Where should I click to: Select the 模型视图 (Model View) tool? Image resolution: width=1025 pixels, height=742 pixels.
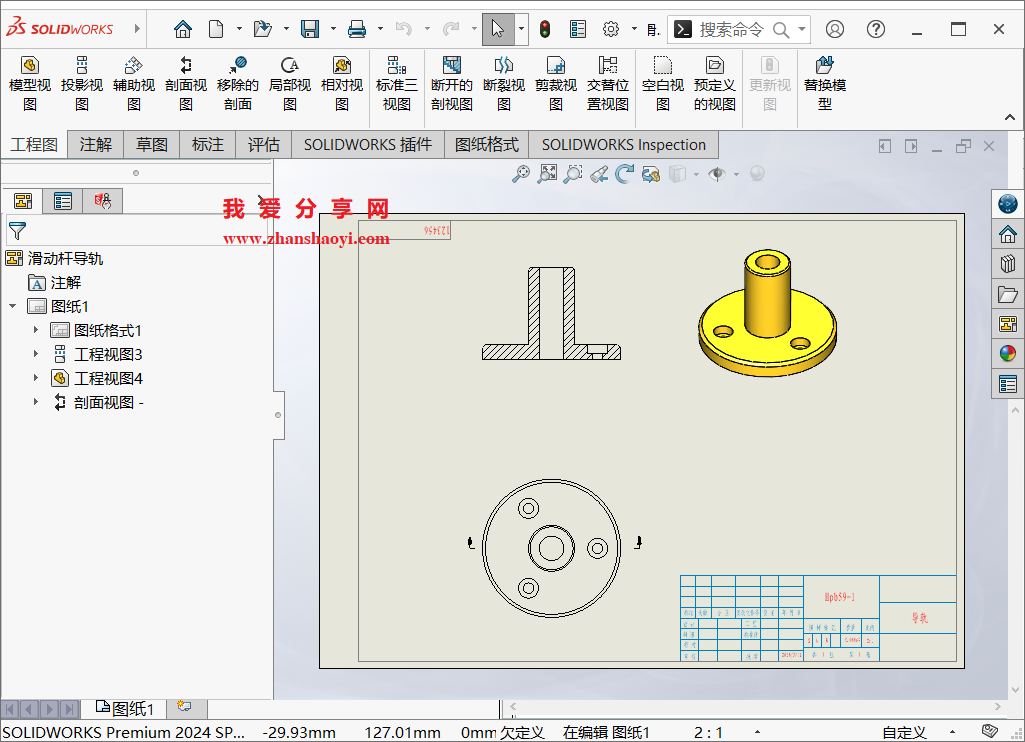pyautogui.click(x=29, y=83)
